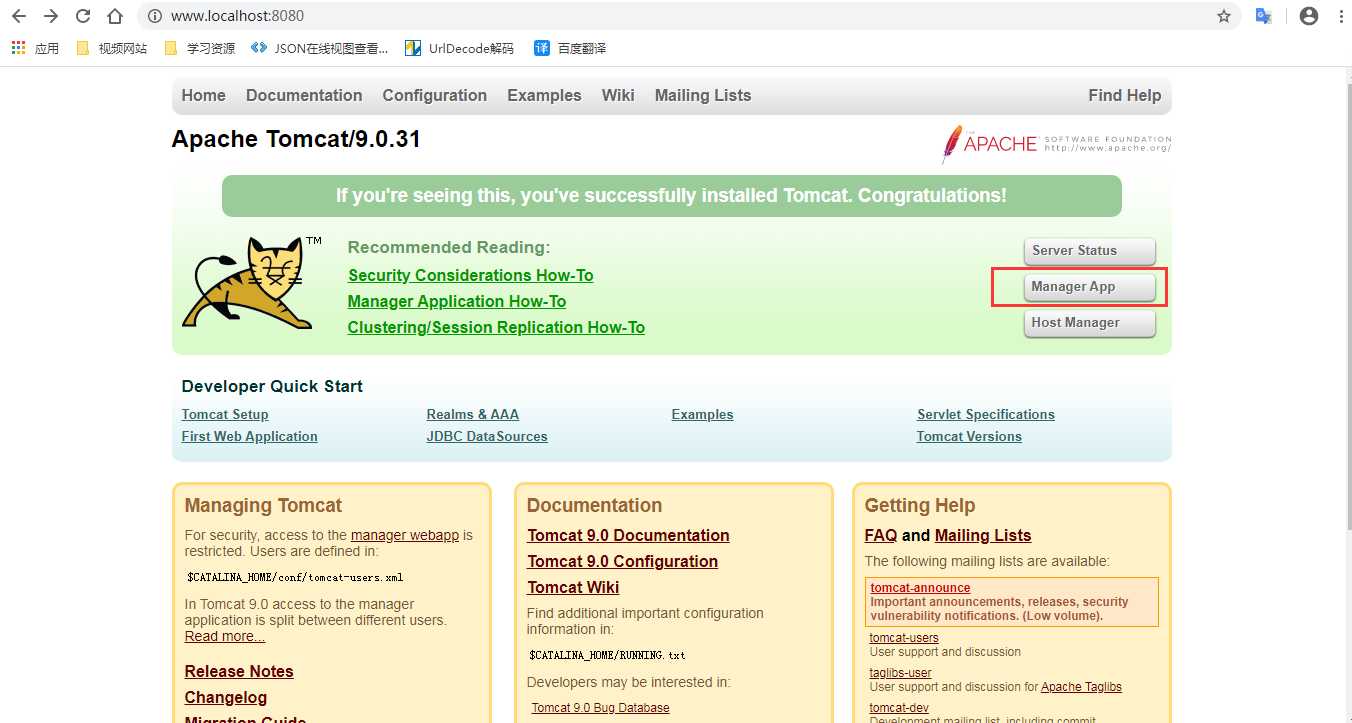
Task: Open Chrome three-dot menu
Action: coord(1340,16)
